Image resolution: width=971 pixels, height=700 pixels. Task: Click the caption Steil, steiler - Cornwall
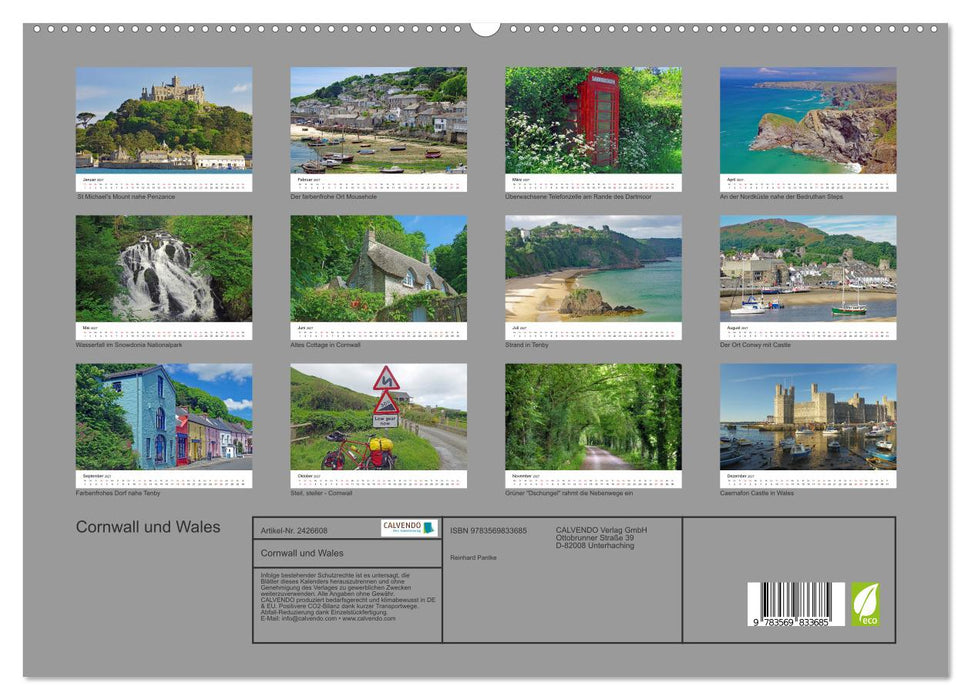[x=321, y=493]
